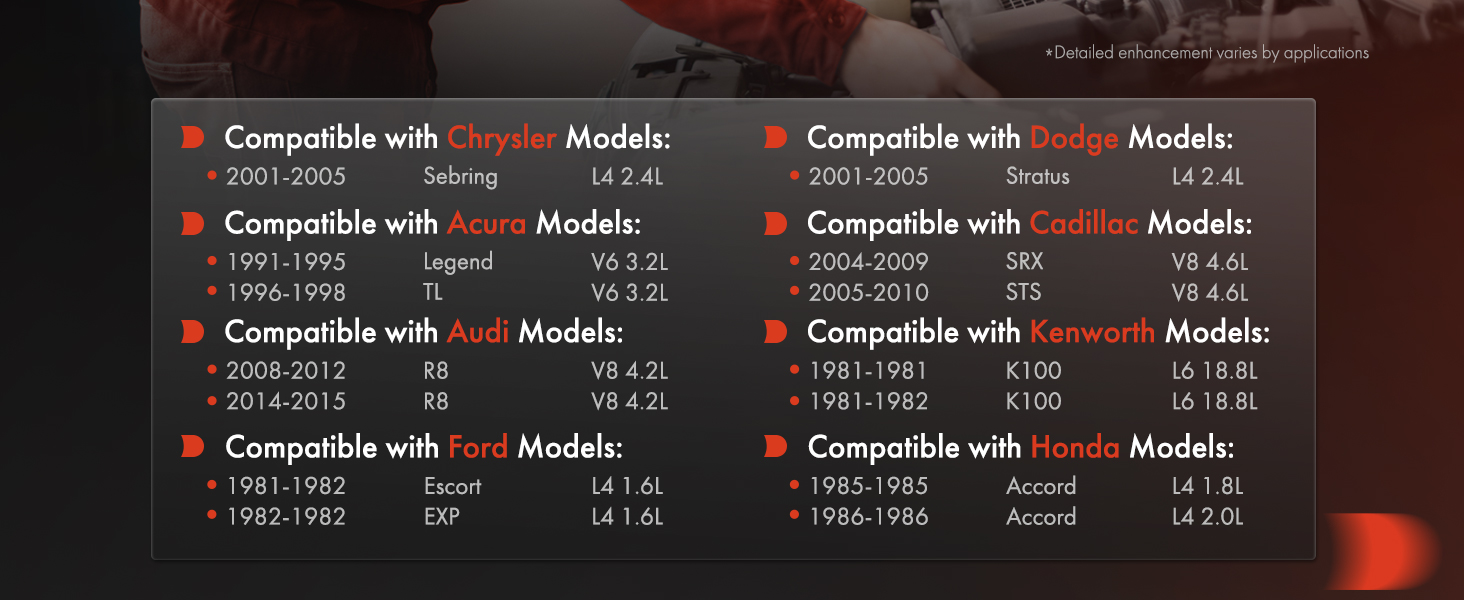1464x600 pixels.
Task: Click the red D icon beside Chrysler heading
Action: pyautogui.click(x=192, y=138)
